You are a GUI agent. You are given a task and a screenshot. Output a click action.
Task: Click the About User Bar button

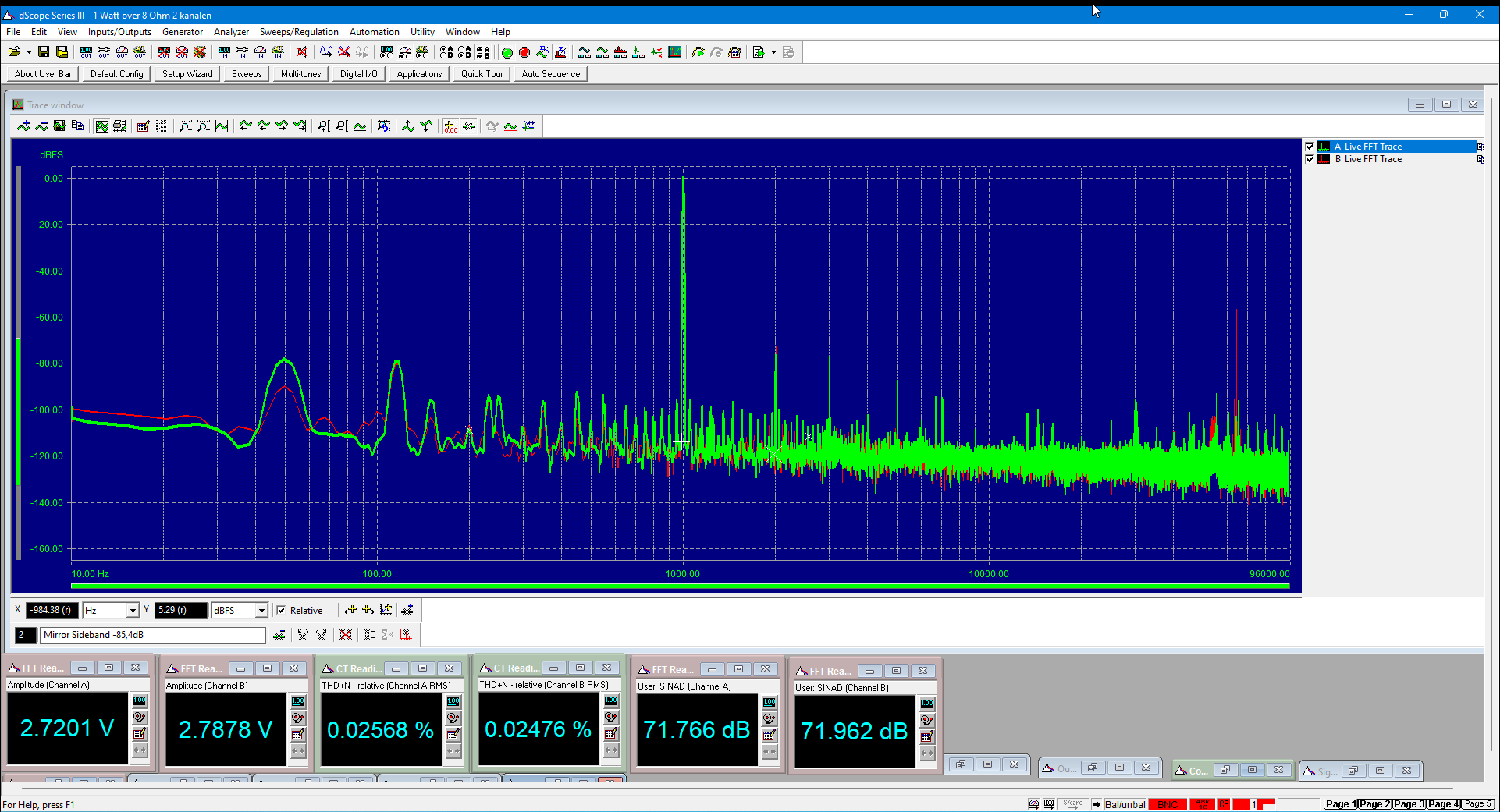[x=43, y=74]
